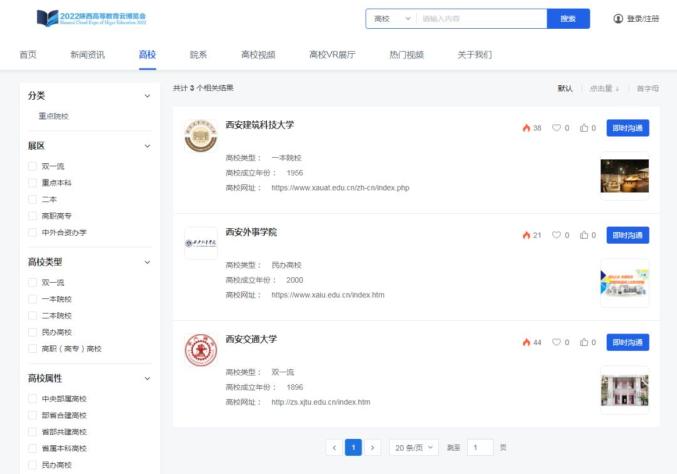
Task: Click the user icon beside 登录/注册
Action: pos(617,19)
